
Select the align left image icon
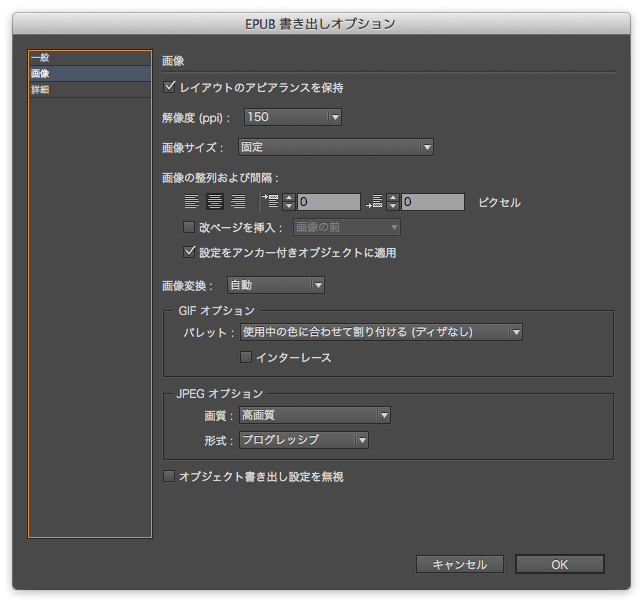pyautogui.click(x=192, y=202)
